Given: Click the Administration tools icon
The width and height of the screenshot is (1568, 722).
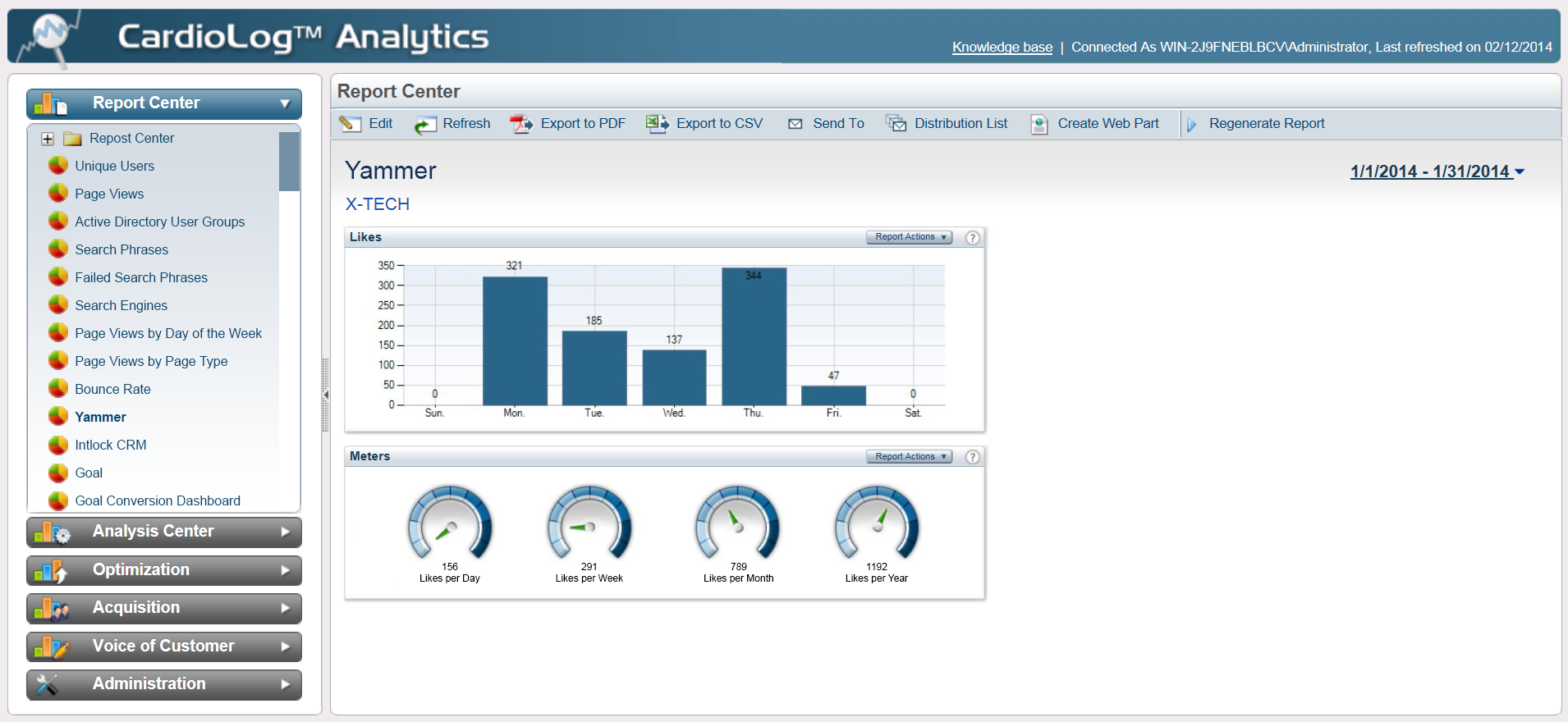Looking at the screenshot, I should pyautogui.click(x=47, y=684).
